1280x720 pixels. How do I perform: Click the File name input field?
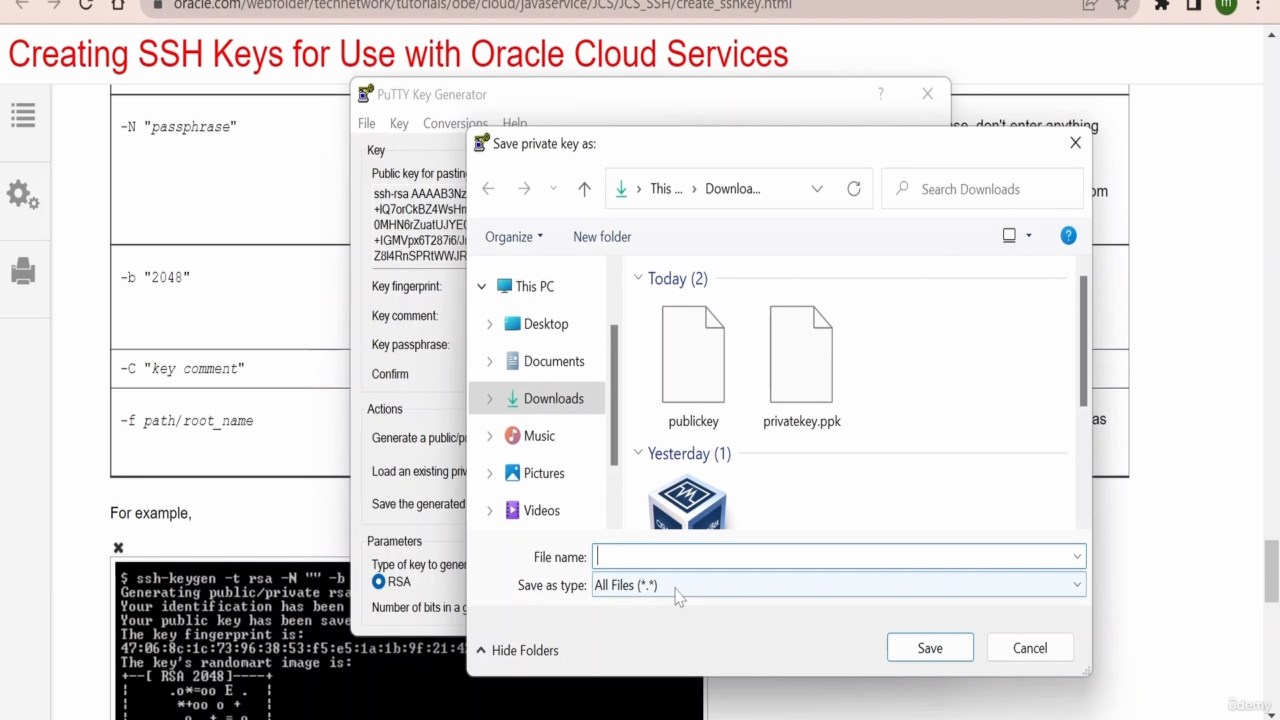830,557
